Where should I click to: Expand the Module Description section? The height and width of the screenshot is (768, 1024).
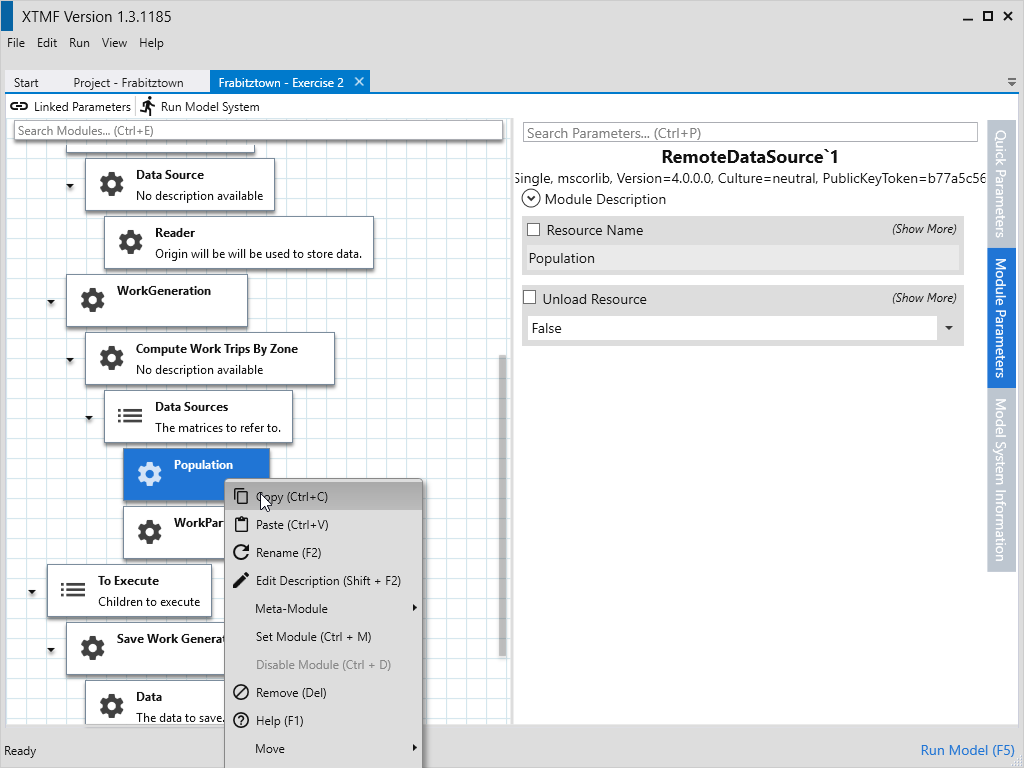point(532,199)
